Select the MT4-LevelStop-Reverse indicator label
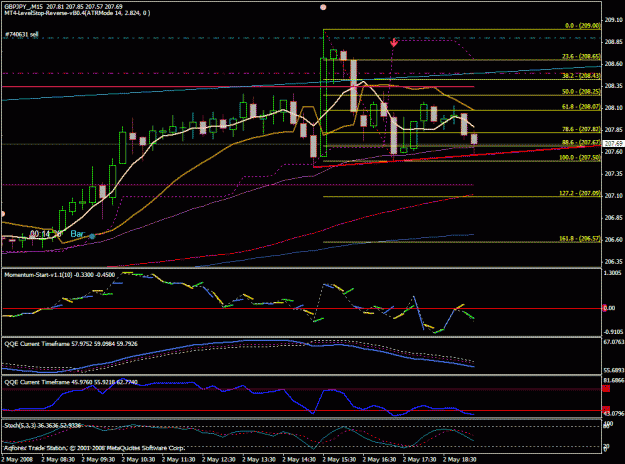 (77, 13)
